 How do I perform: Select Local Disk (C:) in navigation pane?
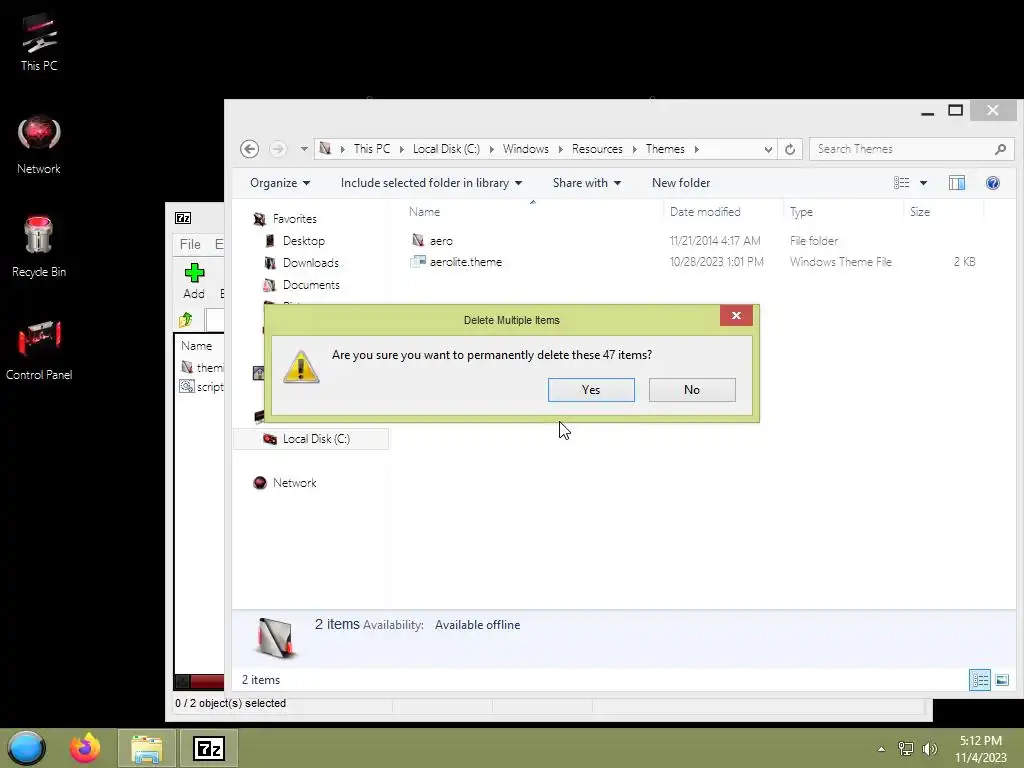click(x=311, y=439)
